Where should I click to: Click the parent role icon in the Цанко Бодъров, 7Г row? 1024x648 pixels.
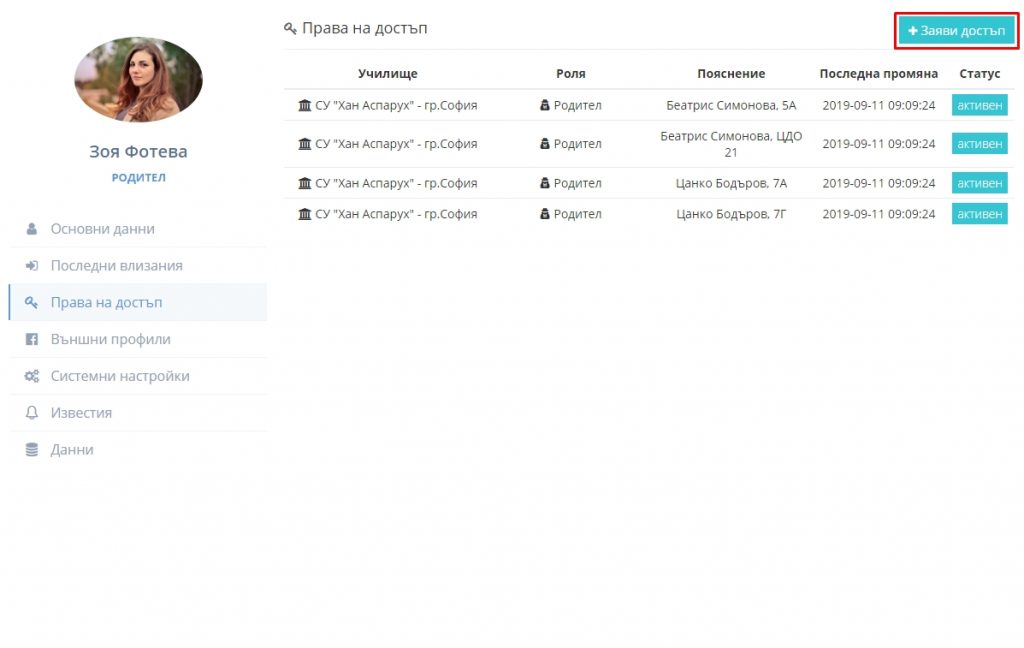point(545,214)
